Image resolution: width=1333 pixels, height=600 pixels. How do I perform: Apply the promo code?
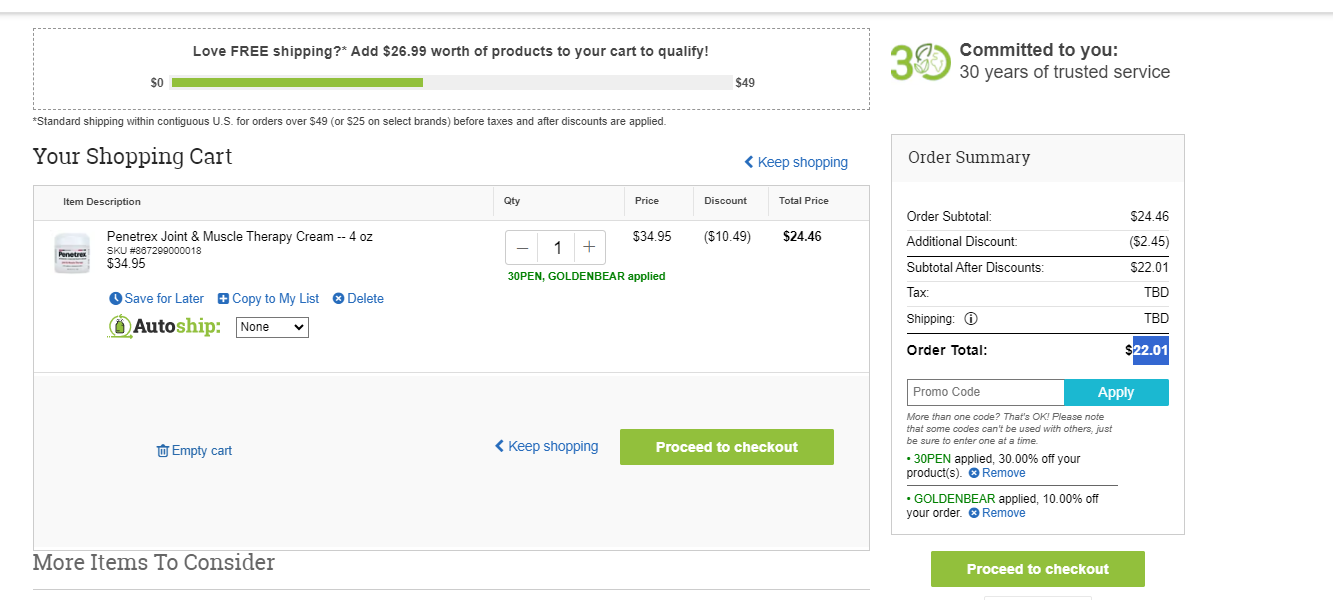coord(1116,392)
